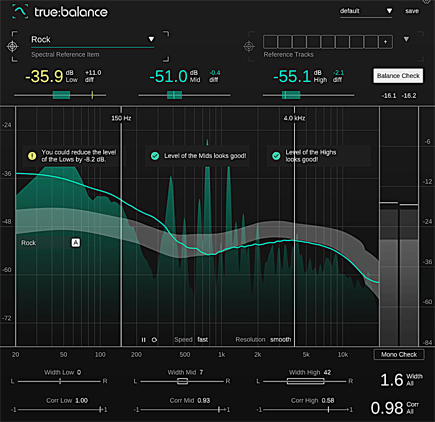Click the Width Mid slider handle
Screen dimensions: 435x422
182,381
